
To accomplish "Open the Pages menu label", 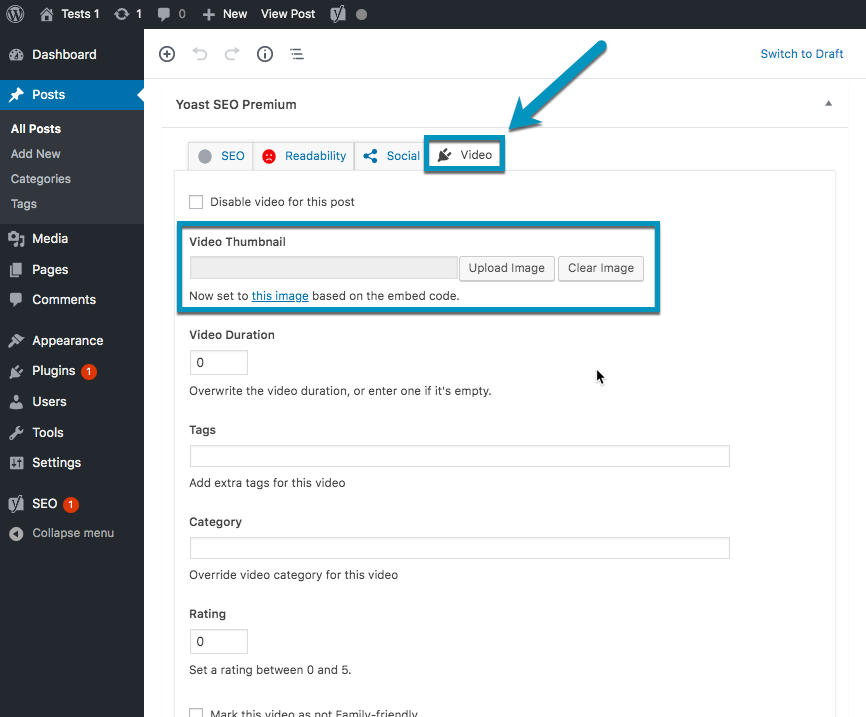I will pyautogui.click(x=50, y=270).
